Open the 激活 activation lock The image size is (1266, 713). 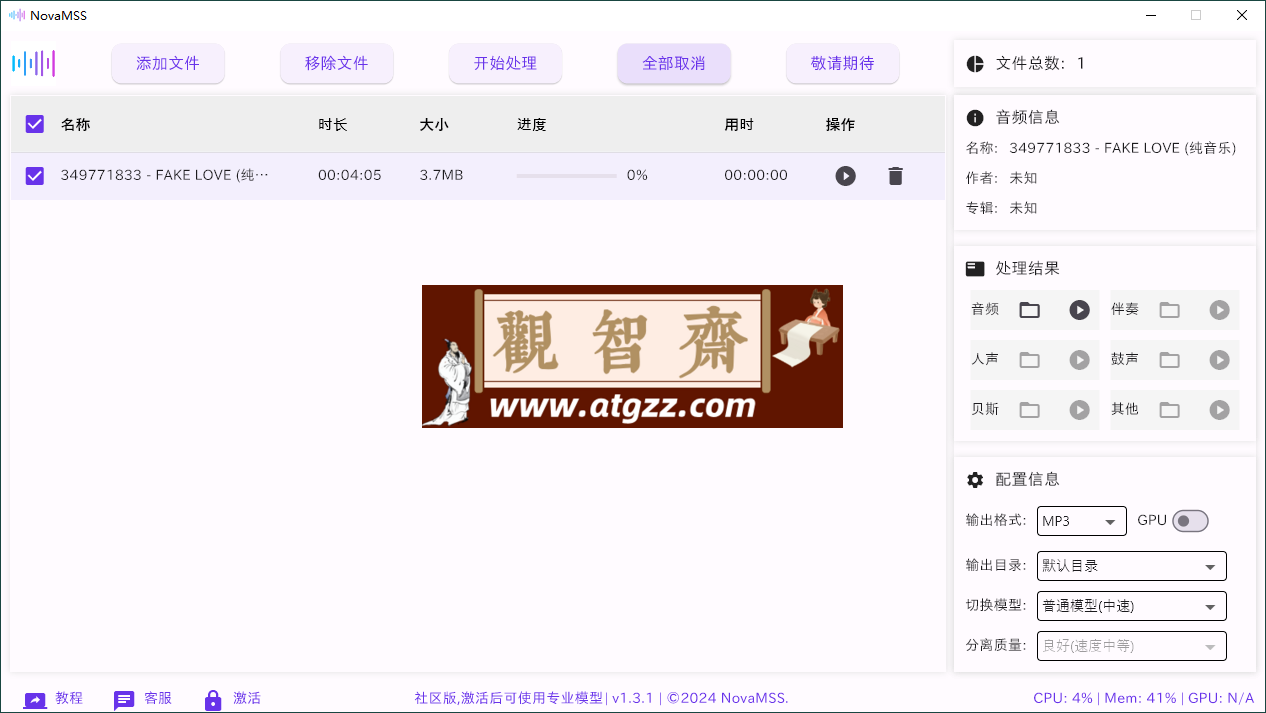click(x=232, y=699)
